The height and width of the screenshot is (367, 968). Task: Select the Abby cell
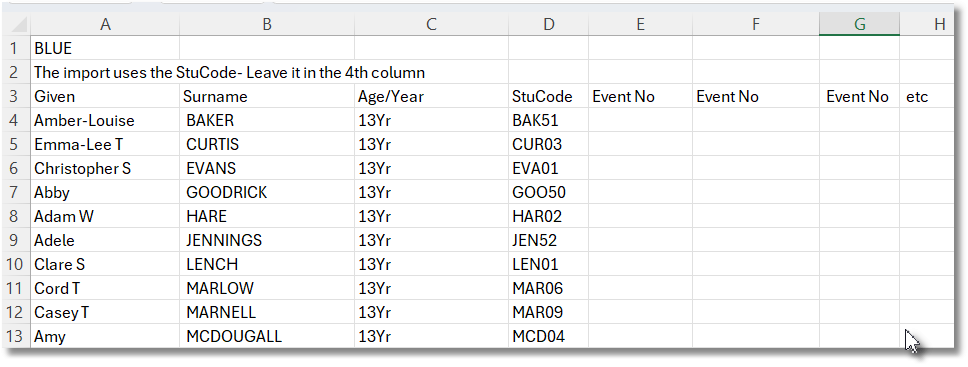tap(105, 192)
